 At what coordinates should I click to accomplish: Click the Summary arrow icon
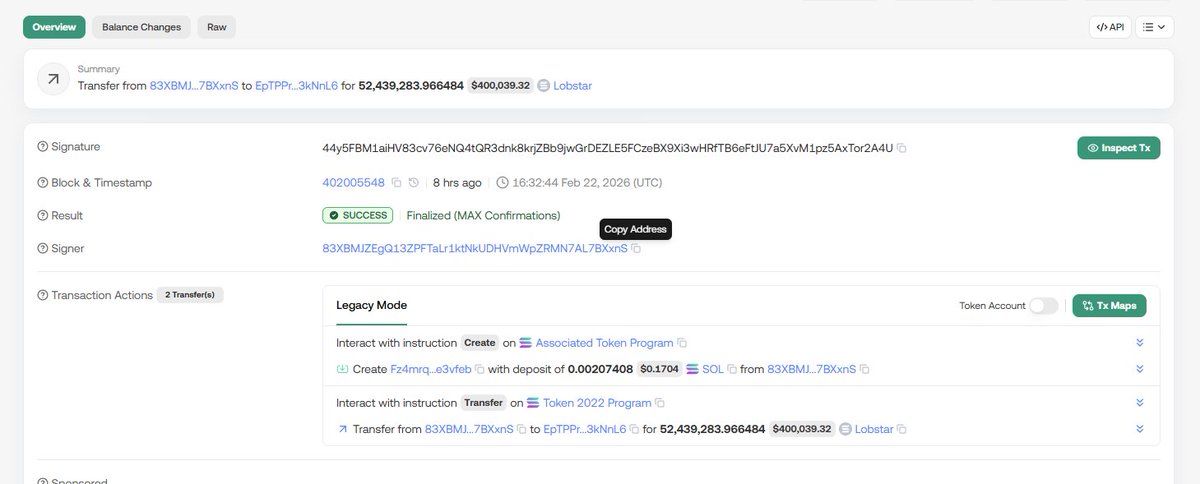pos(53,79)
